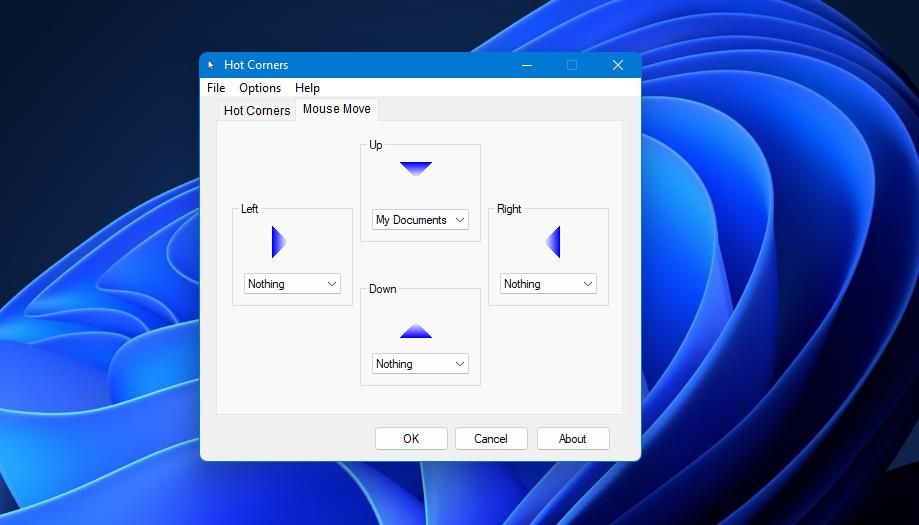Minimize the Hot Corners window
919x525 pixels.
pyautogui.click(x=527, y=65)
